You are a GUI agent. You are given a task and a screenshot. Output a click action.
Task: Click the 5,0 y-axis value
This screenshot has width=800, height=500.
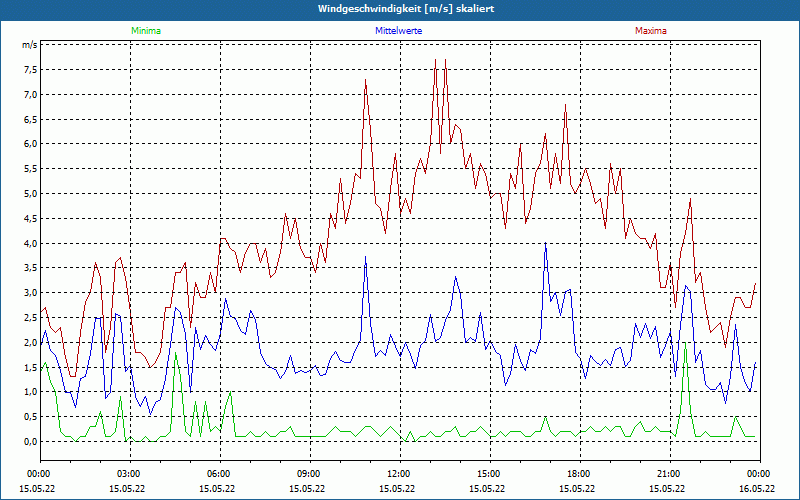coord(31,194)
